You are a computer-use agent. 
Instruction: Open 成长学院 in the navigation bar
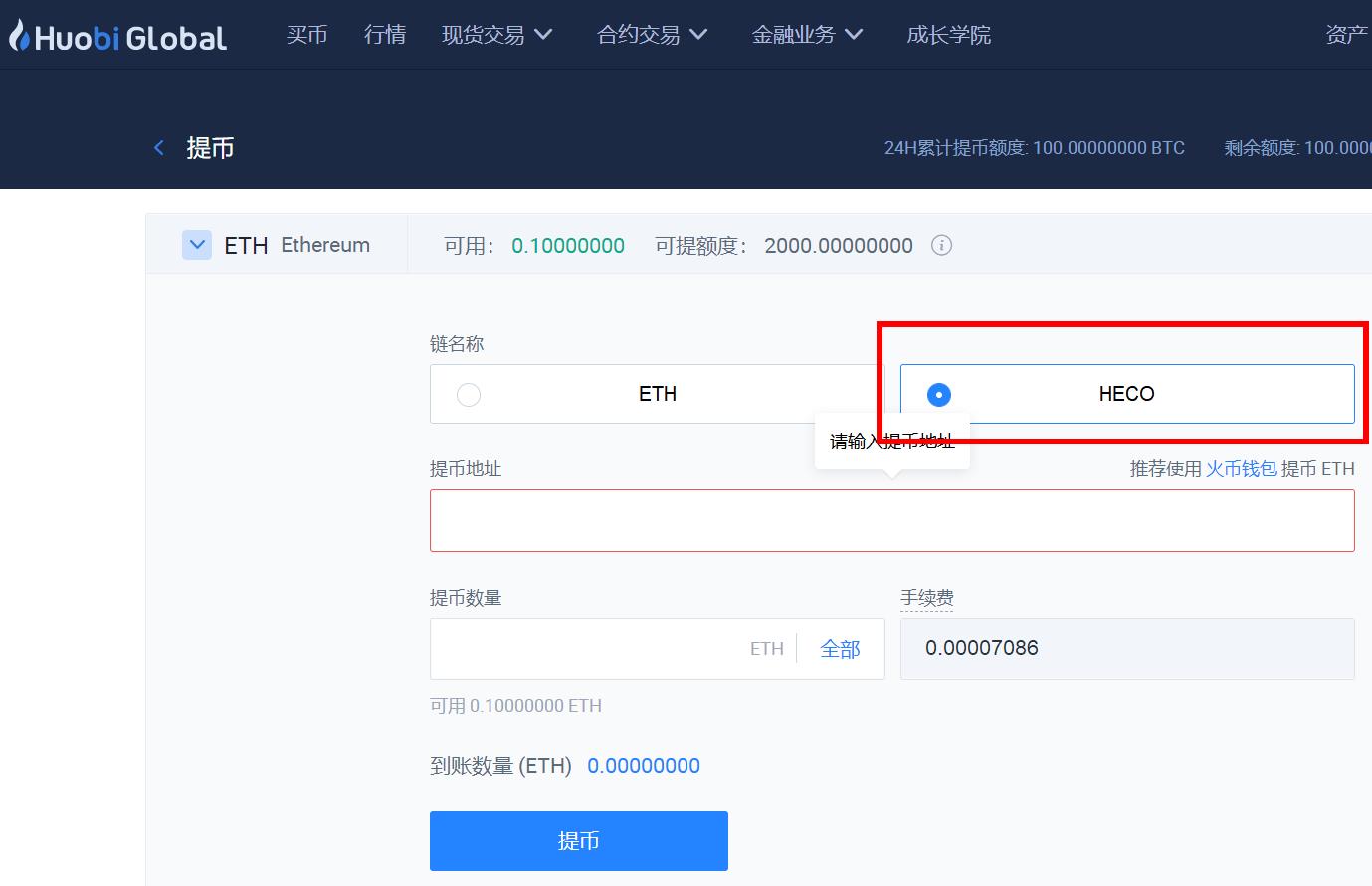pyautogui.click(x=948, y=35)
